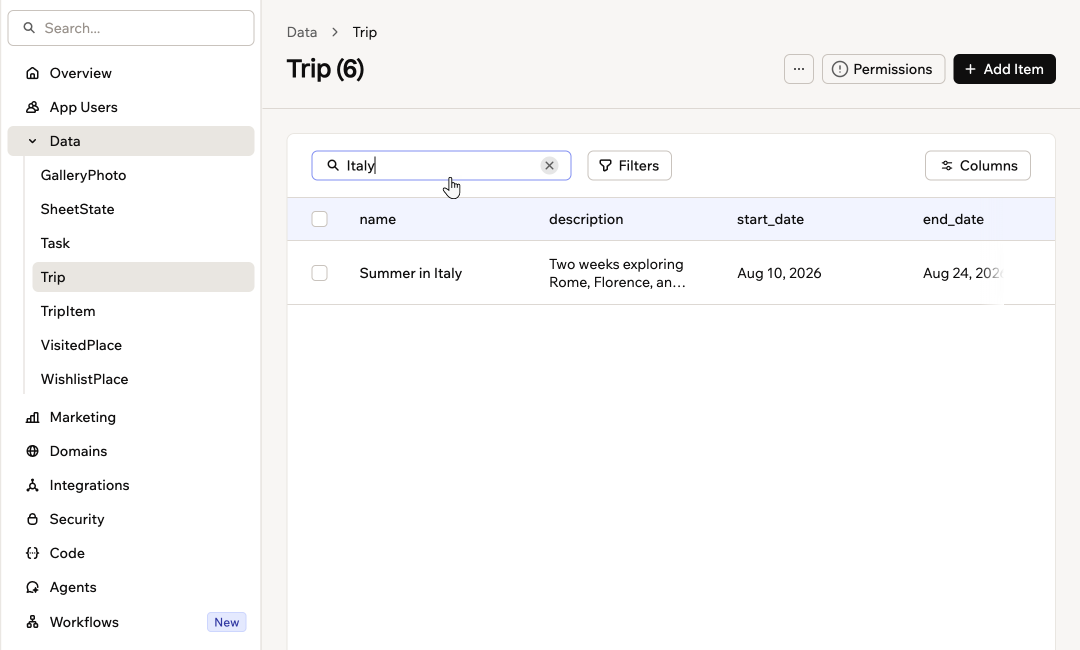Click the Integrations icon
Image resolution: width=1080 pixels, height=650 pixels.
click(32, 485)
